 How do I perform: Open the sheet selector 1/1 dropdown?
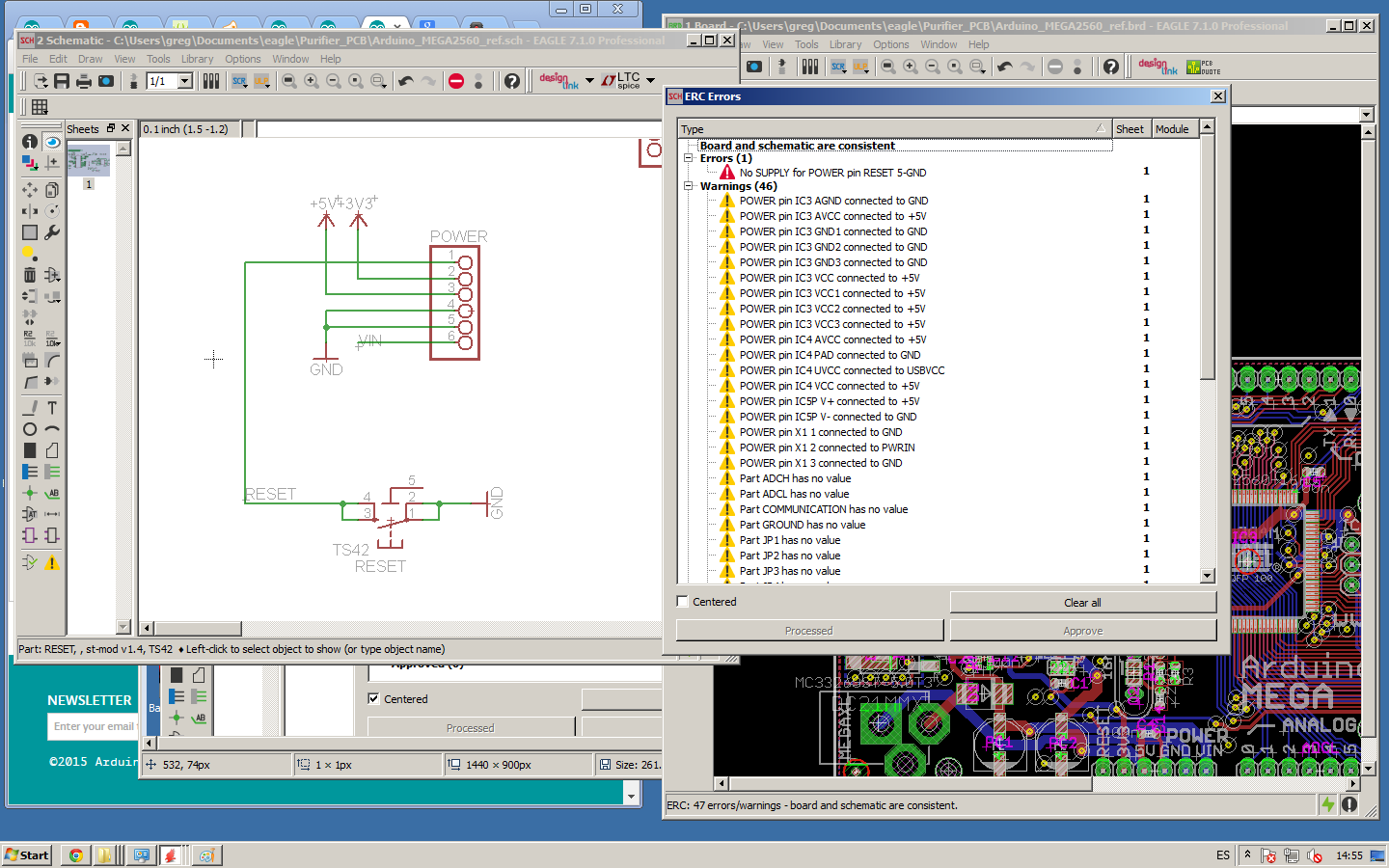184,81
